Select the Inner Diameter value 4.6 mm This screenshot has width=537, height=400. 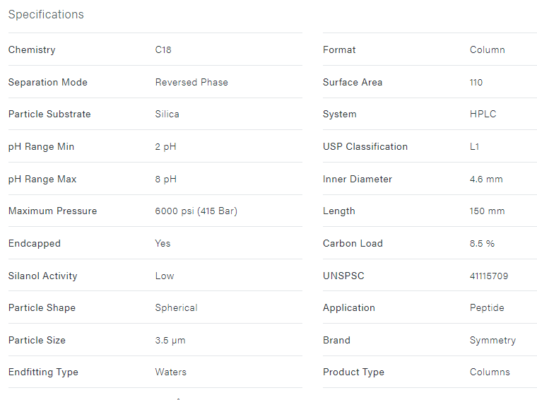point(486,179)
